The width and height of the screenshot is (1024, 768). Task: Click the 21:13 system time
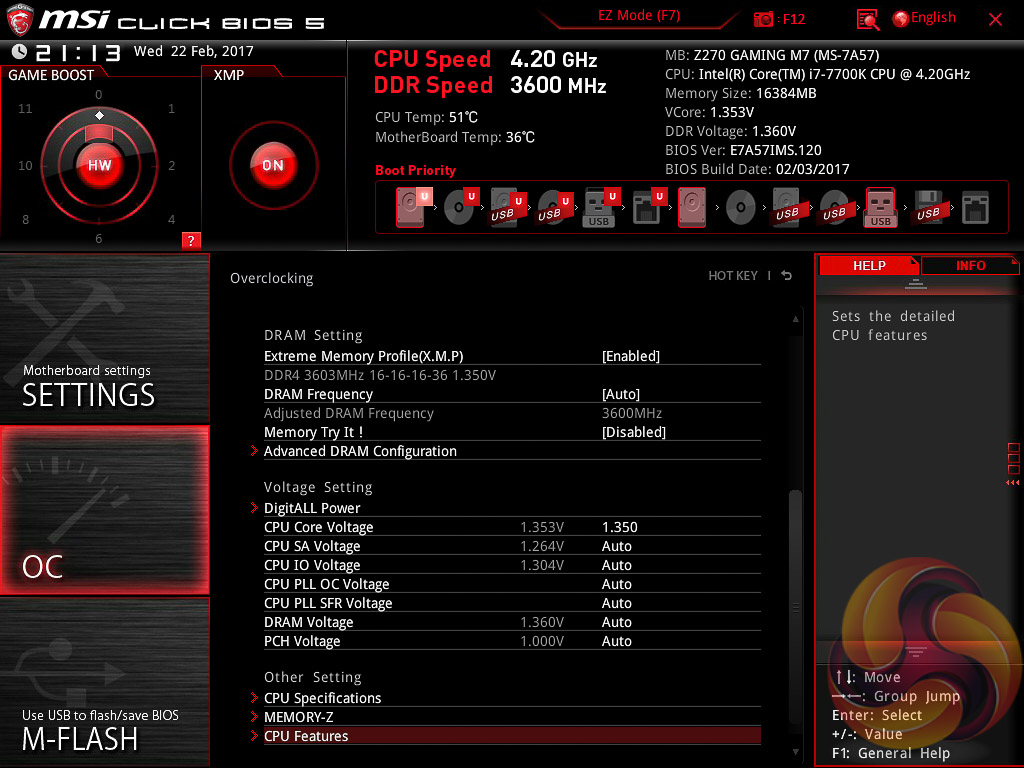point(78,52)
